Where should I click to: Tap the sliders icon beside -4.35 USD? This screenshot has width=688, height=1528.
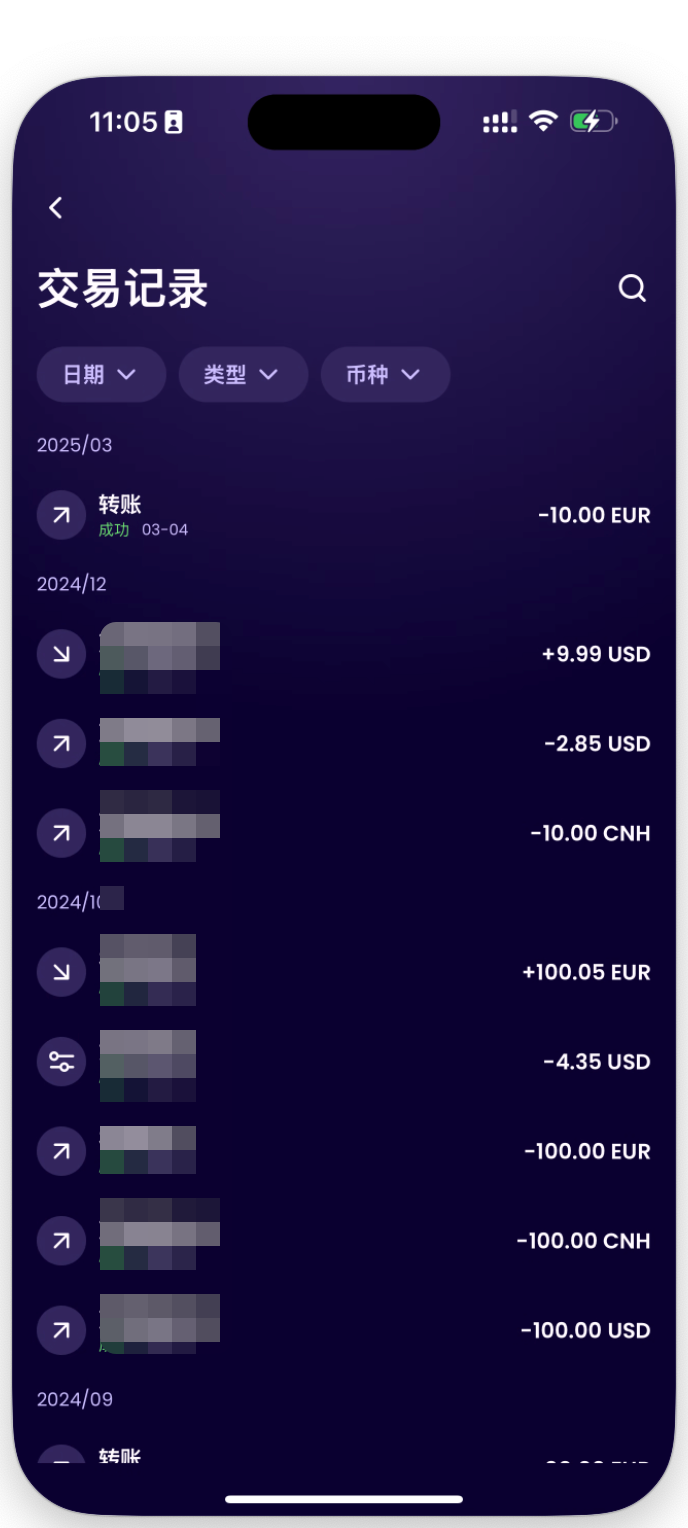pyautogui.click(x=61, y=1062)
